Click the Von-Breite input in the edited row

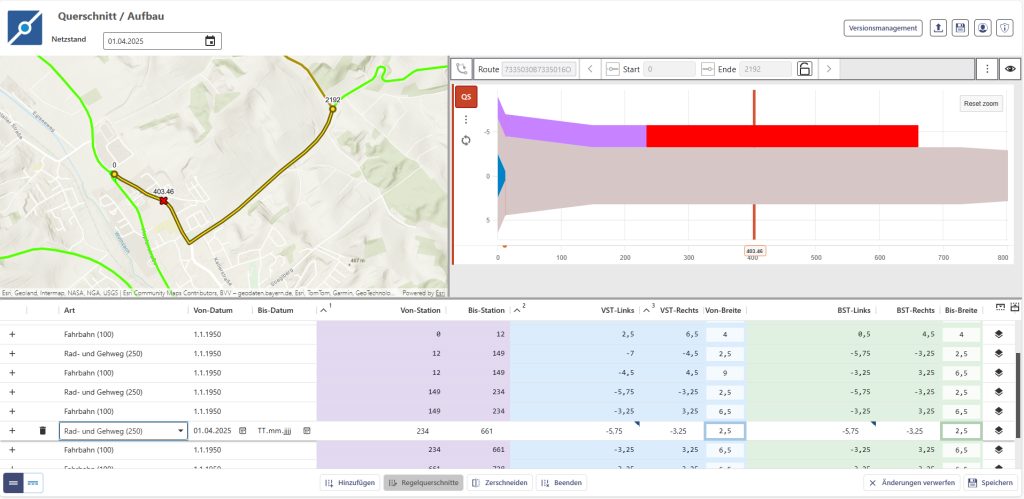click(x=725, y=430)
